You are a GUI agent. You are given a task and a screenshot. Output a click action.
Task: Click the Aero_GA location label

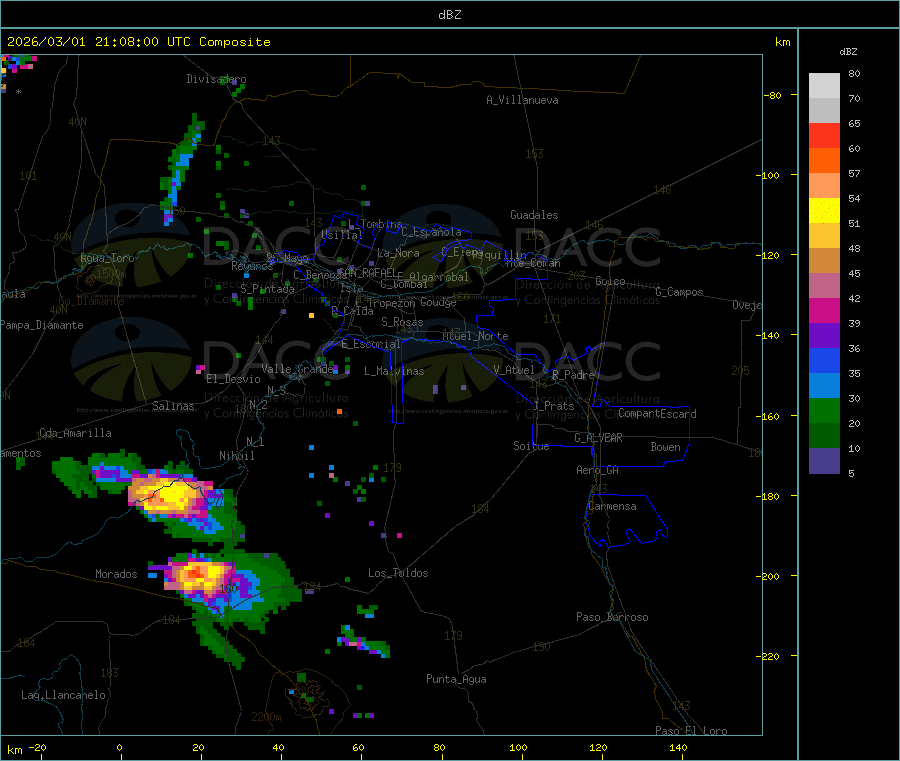click(598, 470)
